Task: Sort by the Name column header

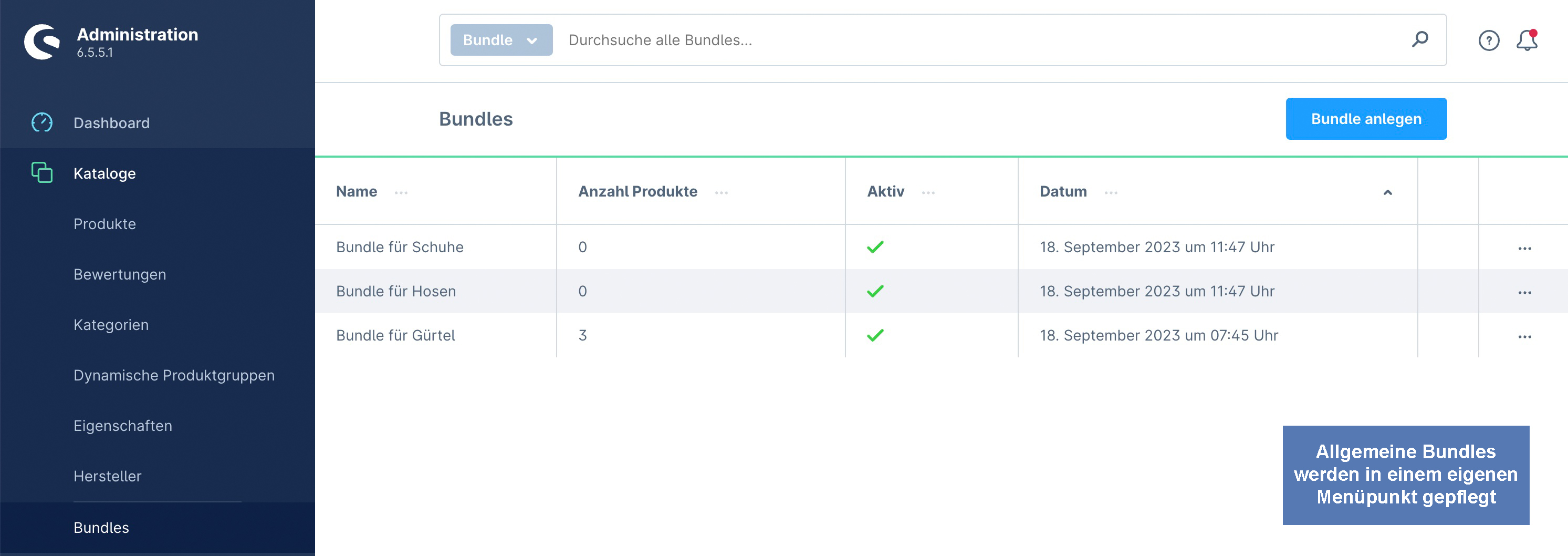Action: (x=357, y=191)
